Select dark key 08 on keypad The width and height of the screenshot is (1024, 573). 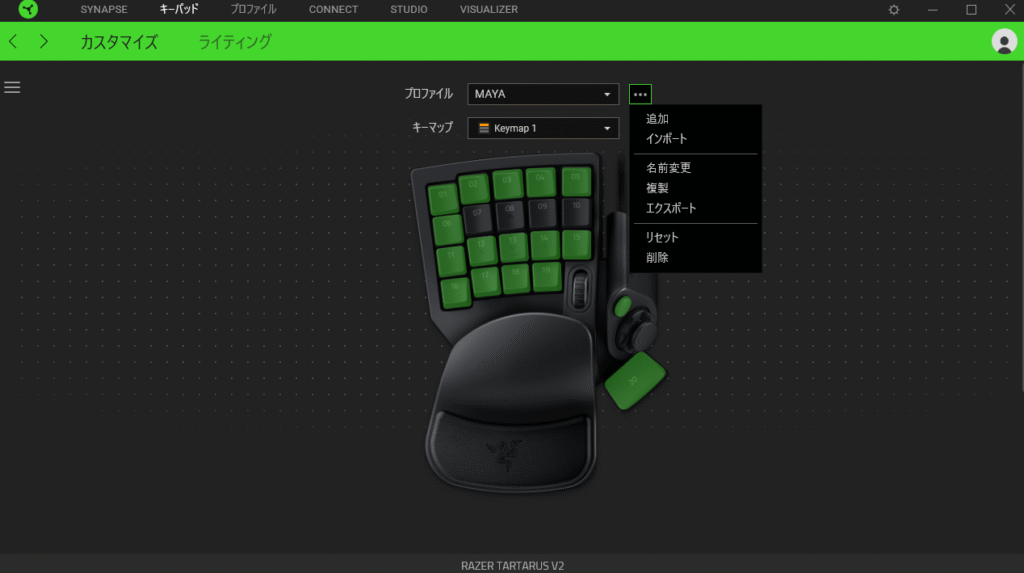(x=510, y=214)
